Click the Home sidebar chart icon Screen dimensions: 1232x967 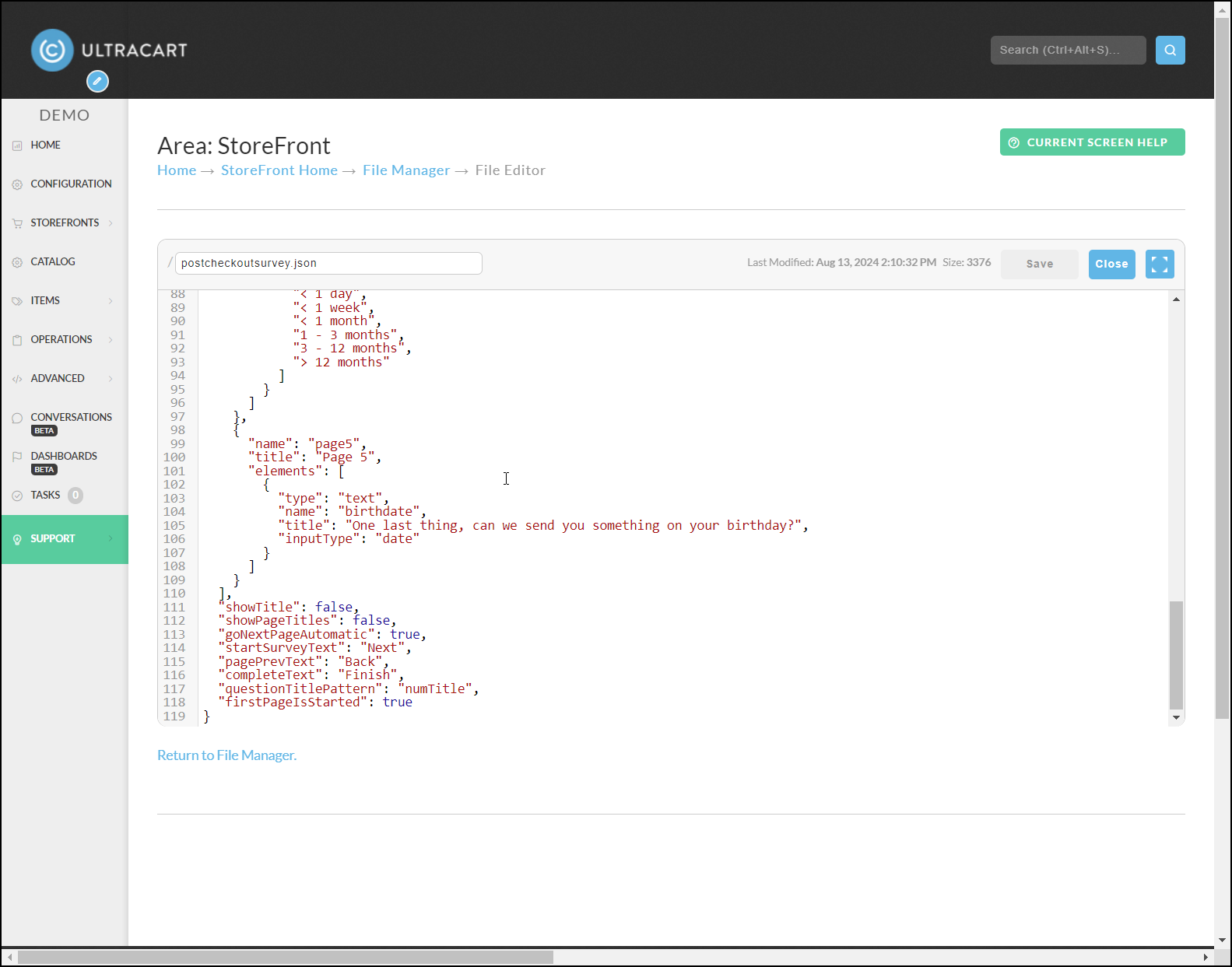pyautogui.click(x=17, y=145)
